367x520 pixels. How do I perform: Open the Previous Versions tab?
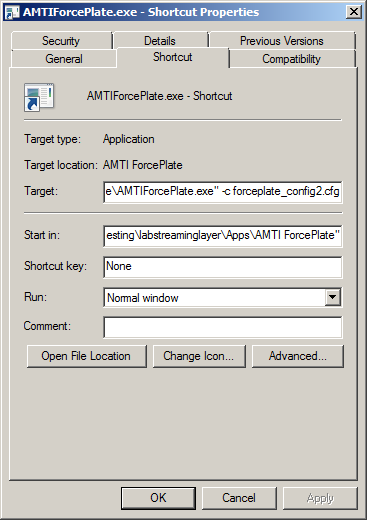click(x=282, y=41)
